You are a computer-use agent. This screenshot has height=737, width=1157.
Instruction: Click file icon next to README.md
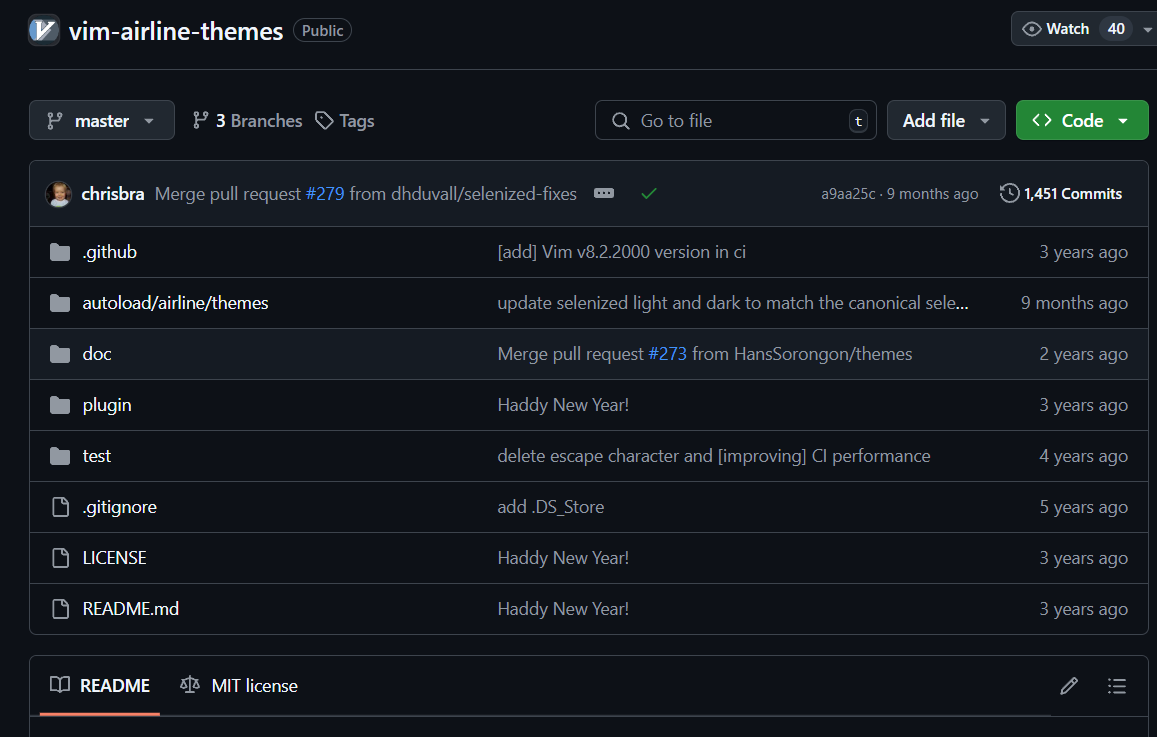[61, 609]
